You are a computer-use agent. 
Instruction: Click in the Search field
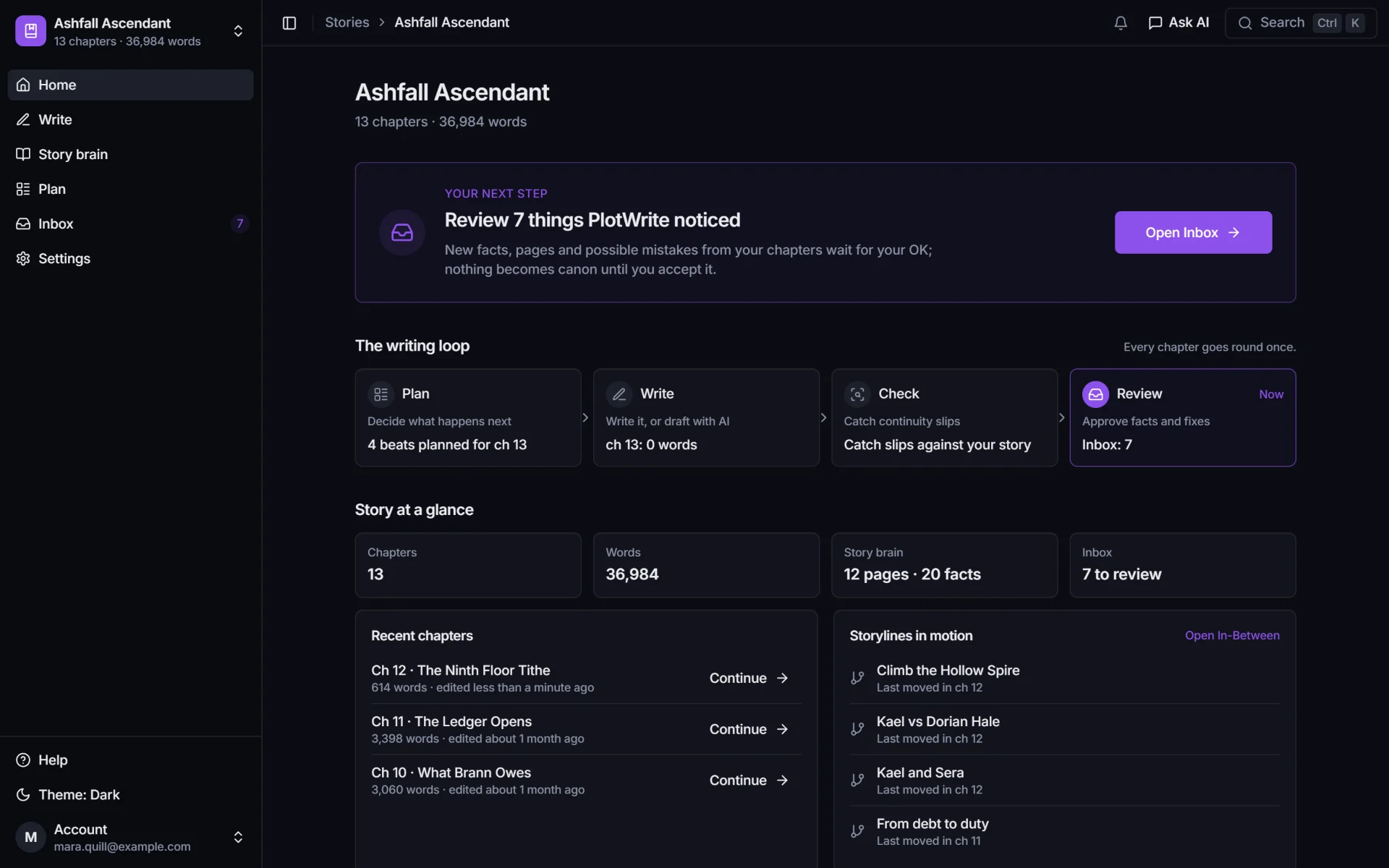pos(1300,23)
